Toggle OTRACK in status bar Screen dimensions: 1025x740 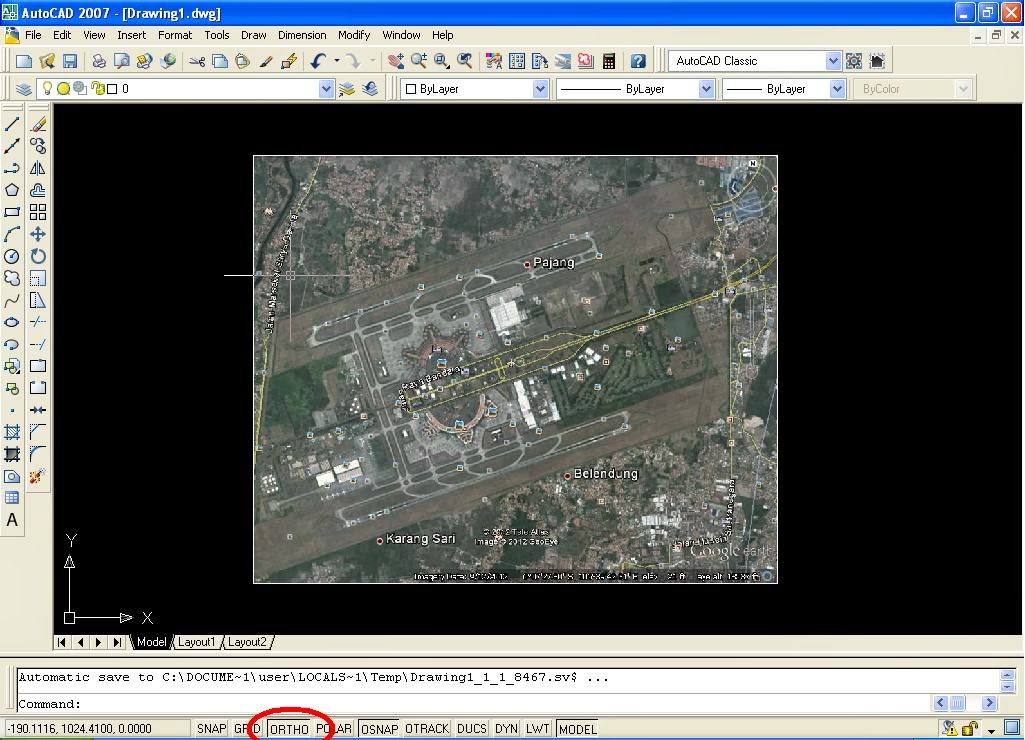click(x=427, y=728)
